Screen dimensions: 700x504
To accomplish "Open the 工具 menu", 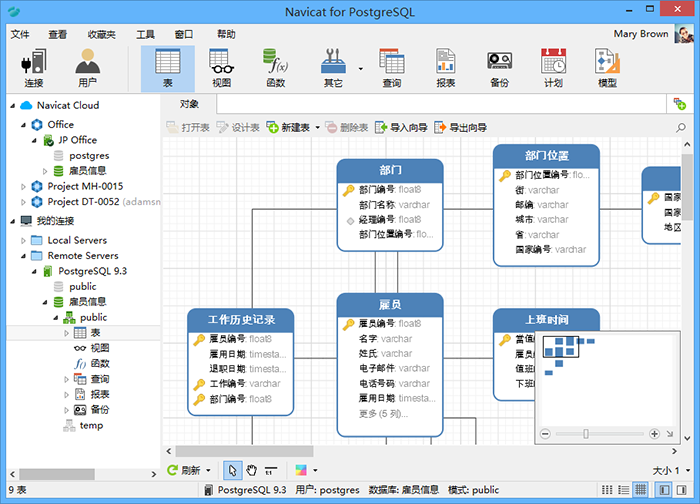I will [146, 34].
